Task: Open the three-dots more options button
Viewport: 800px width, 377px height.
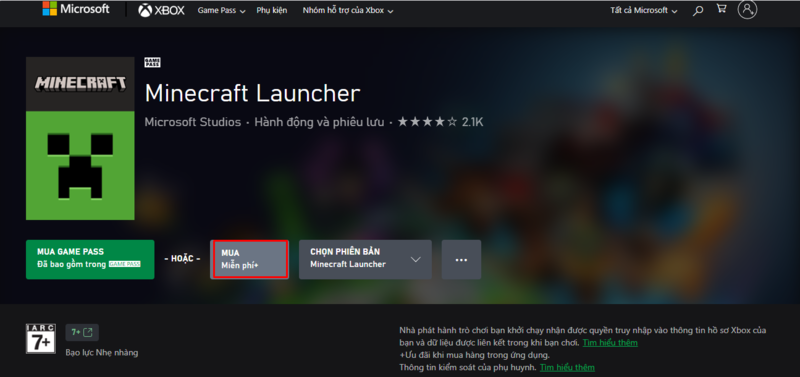Action: point(461,260)
